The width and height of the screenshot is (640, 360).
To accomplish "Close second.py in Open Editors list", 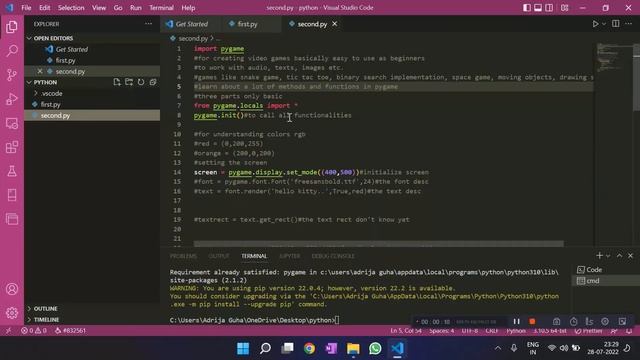I will (x=40, y=71).
